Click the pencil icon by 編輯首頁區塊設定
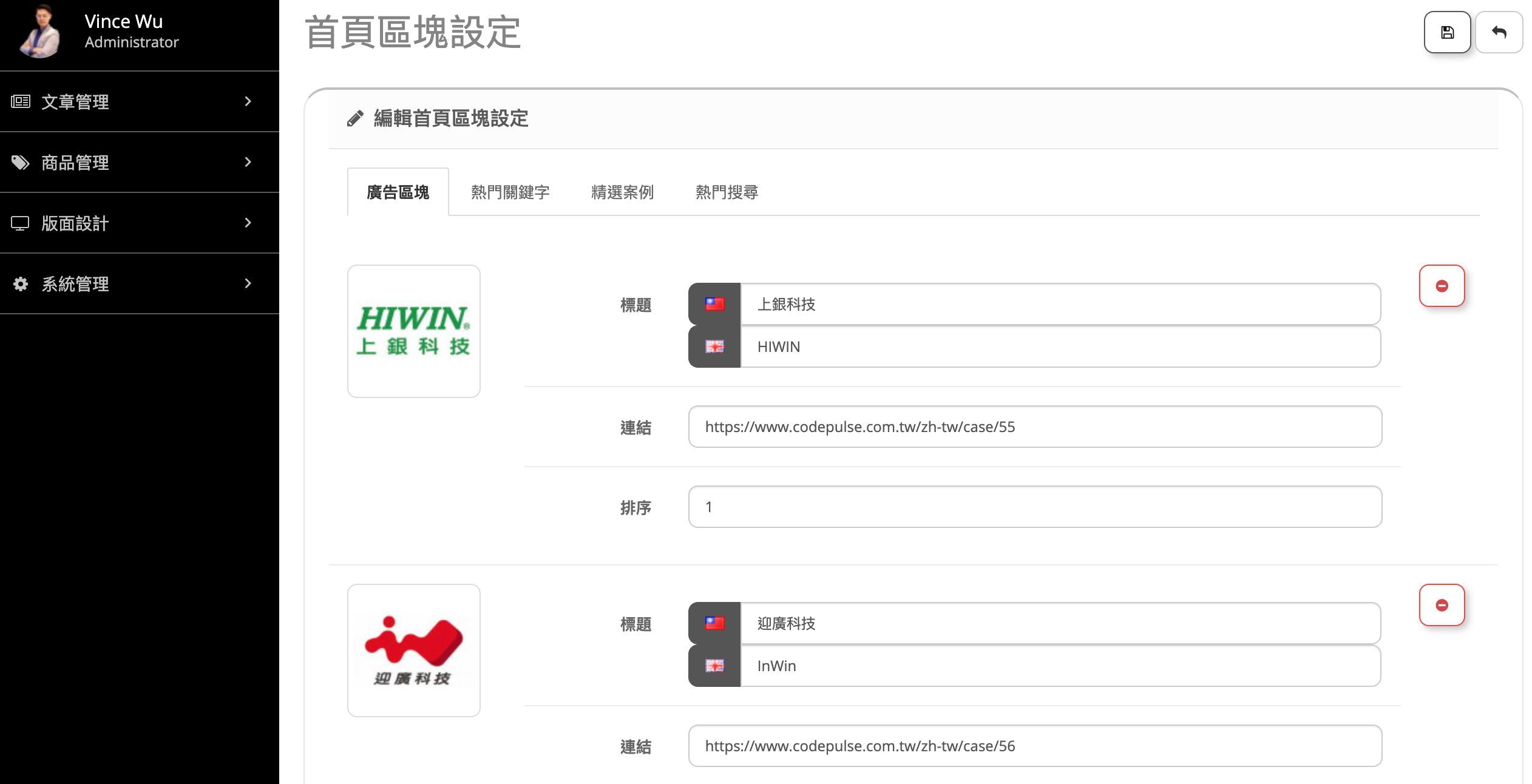The image size is (1532, 784). [x=355, y=118]
